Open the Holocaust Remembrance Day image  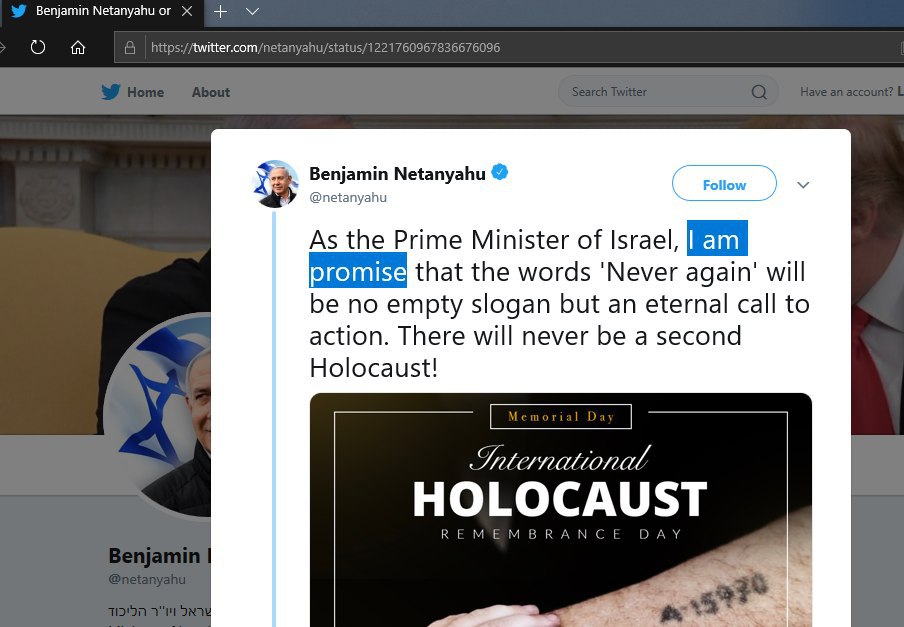[x=560, y=510]
